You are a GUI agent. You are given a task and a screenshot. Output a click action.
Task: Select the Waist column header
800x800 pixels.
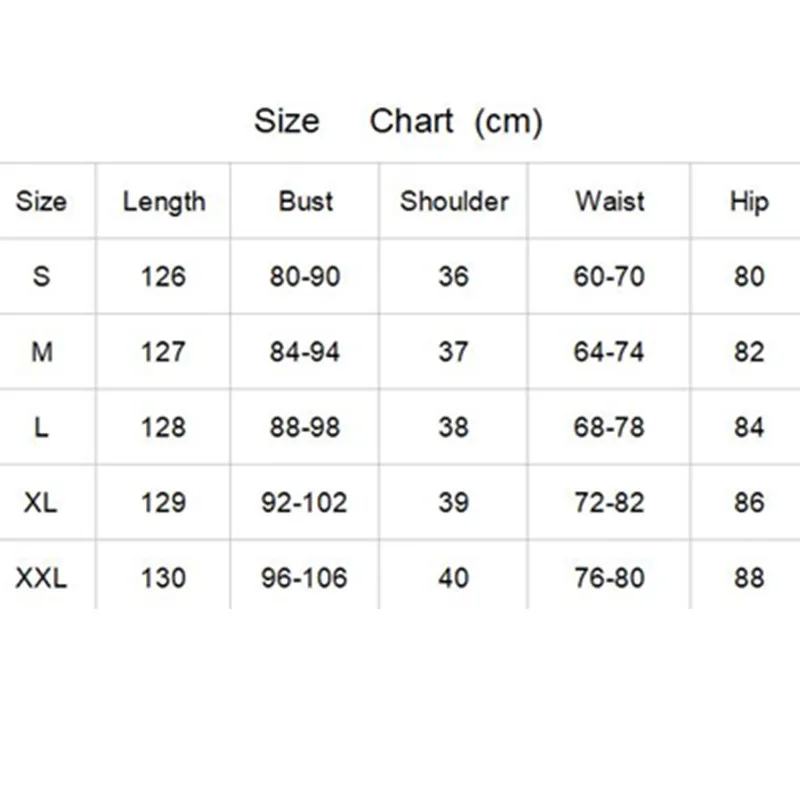tap(609, 201)
